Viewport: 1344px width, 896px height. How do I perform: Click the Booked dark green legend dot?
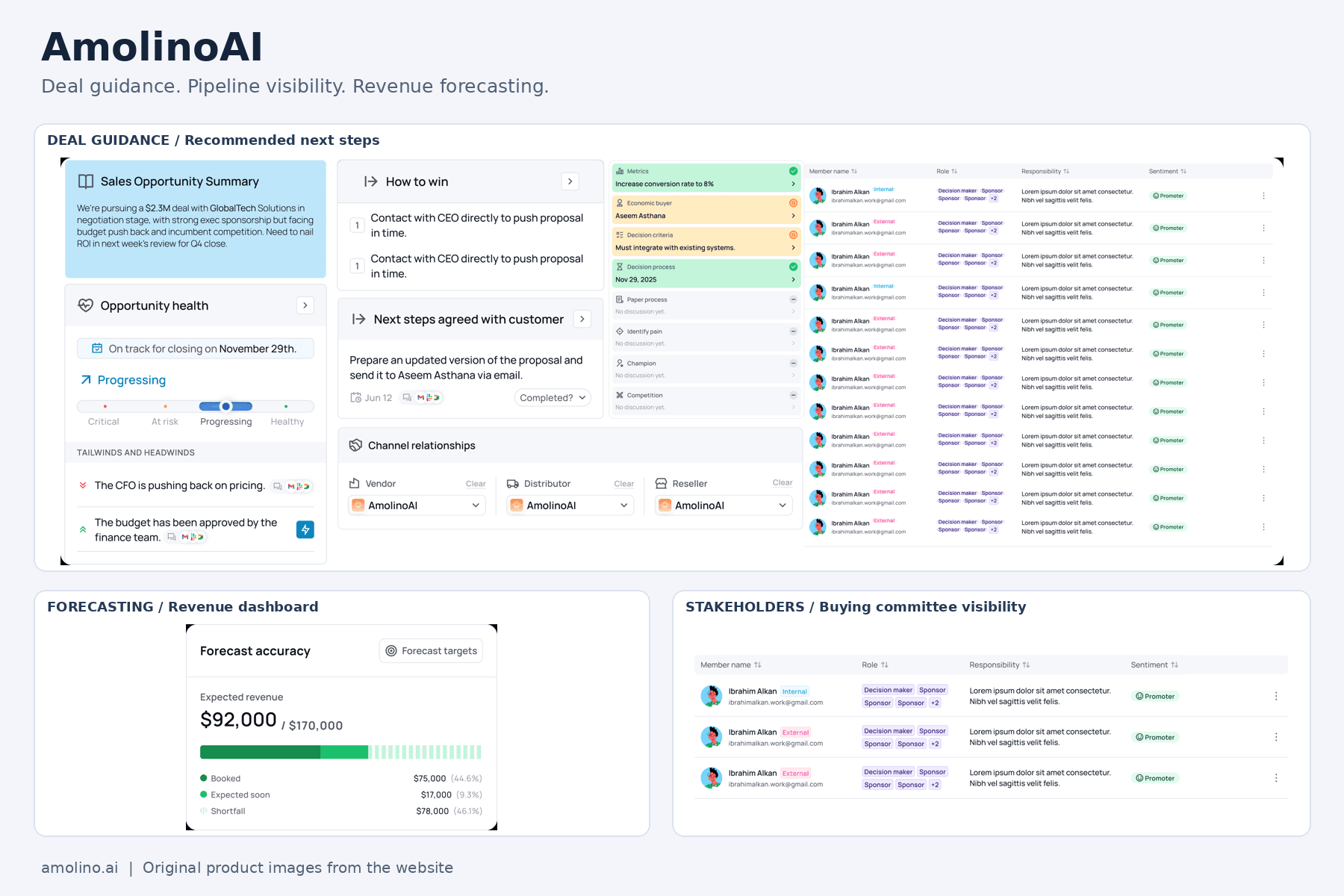click(x=203, y=778)
